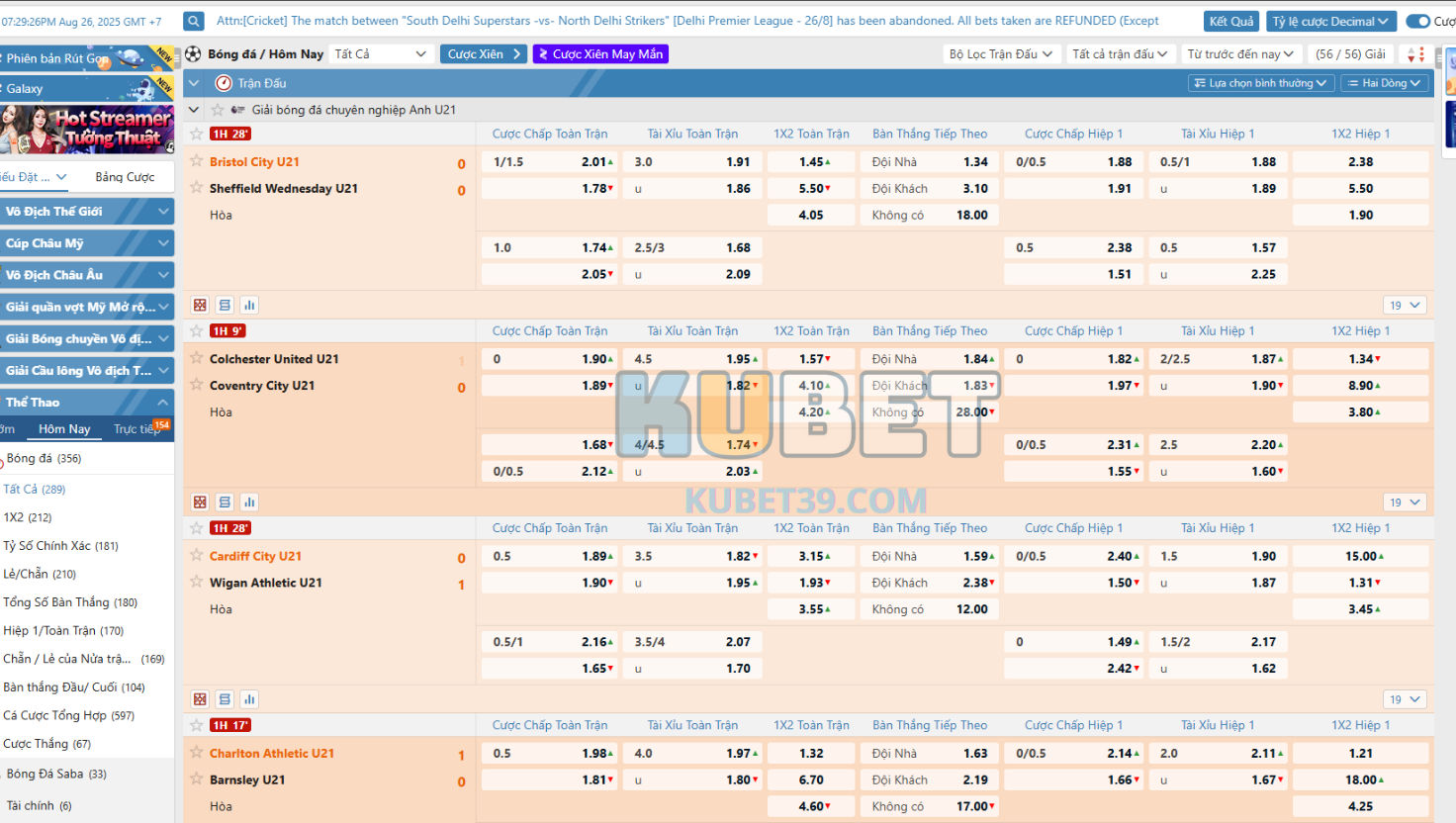Click the Kết Quả button

click(1230, 21)
